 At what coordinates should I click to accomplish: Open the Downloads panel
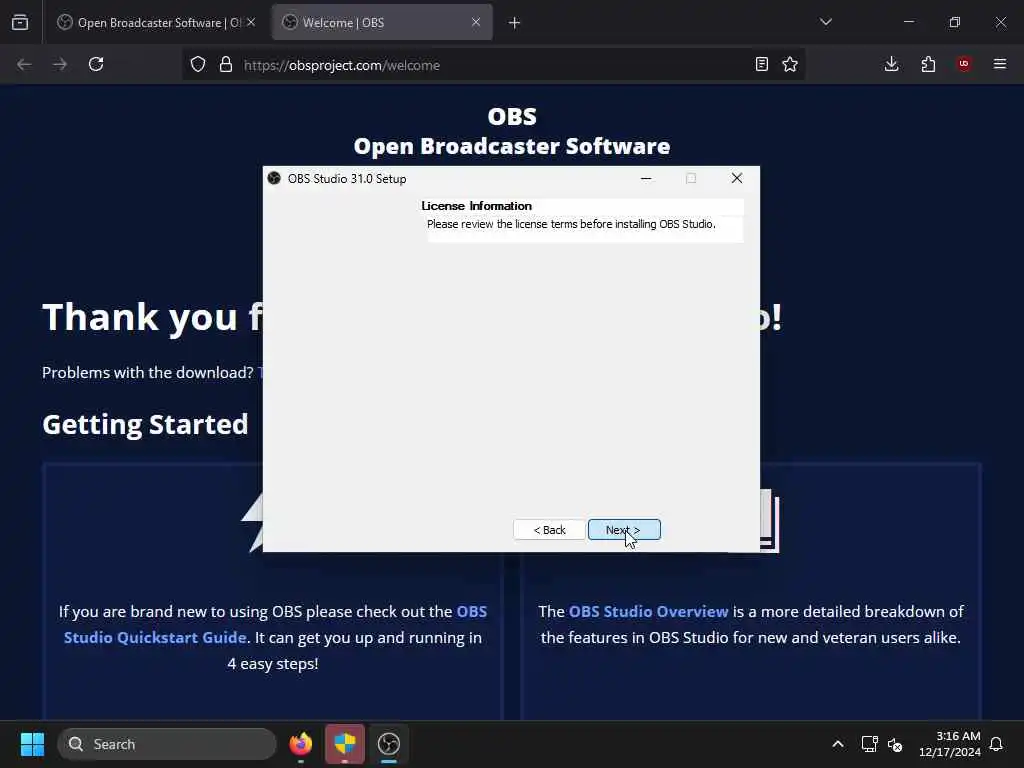pyautogui.click(x=891, y=65)
